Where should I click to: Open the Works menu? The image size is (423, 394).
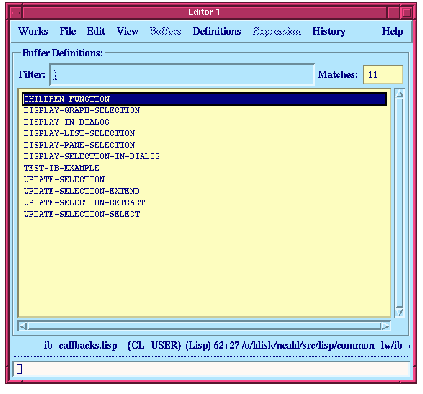pyautogui.click(x=33, y=31)
